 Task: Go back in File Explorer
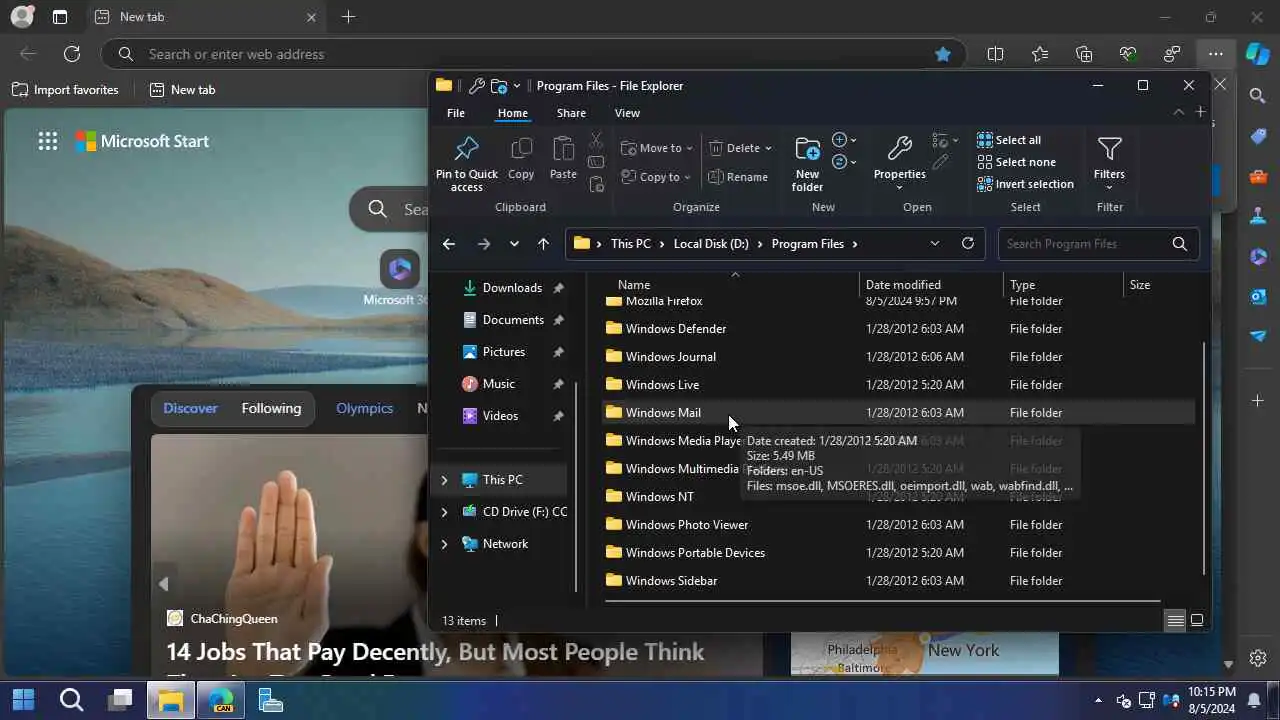[449, 244]
